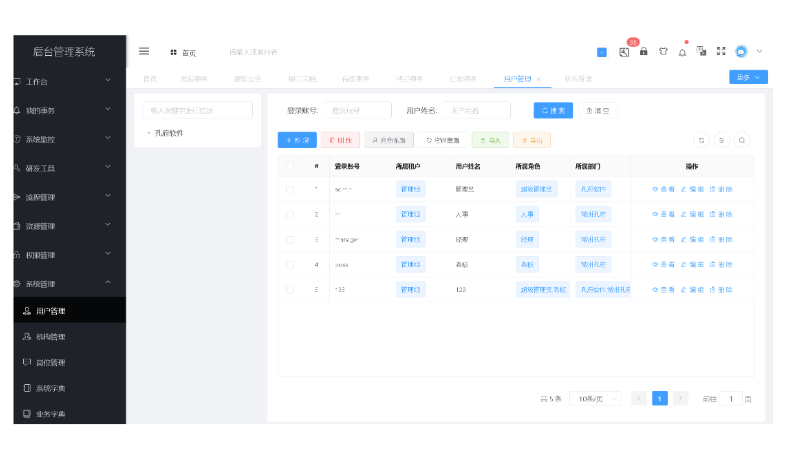Check the 123 row checkbox
Image resolution: width=800 pixels, height=453 pixels.
tap(290, 289)
